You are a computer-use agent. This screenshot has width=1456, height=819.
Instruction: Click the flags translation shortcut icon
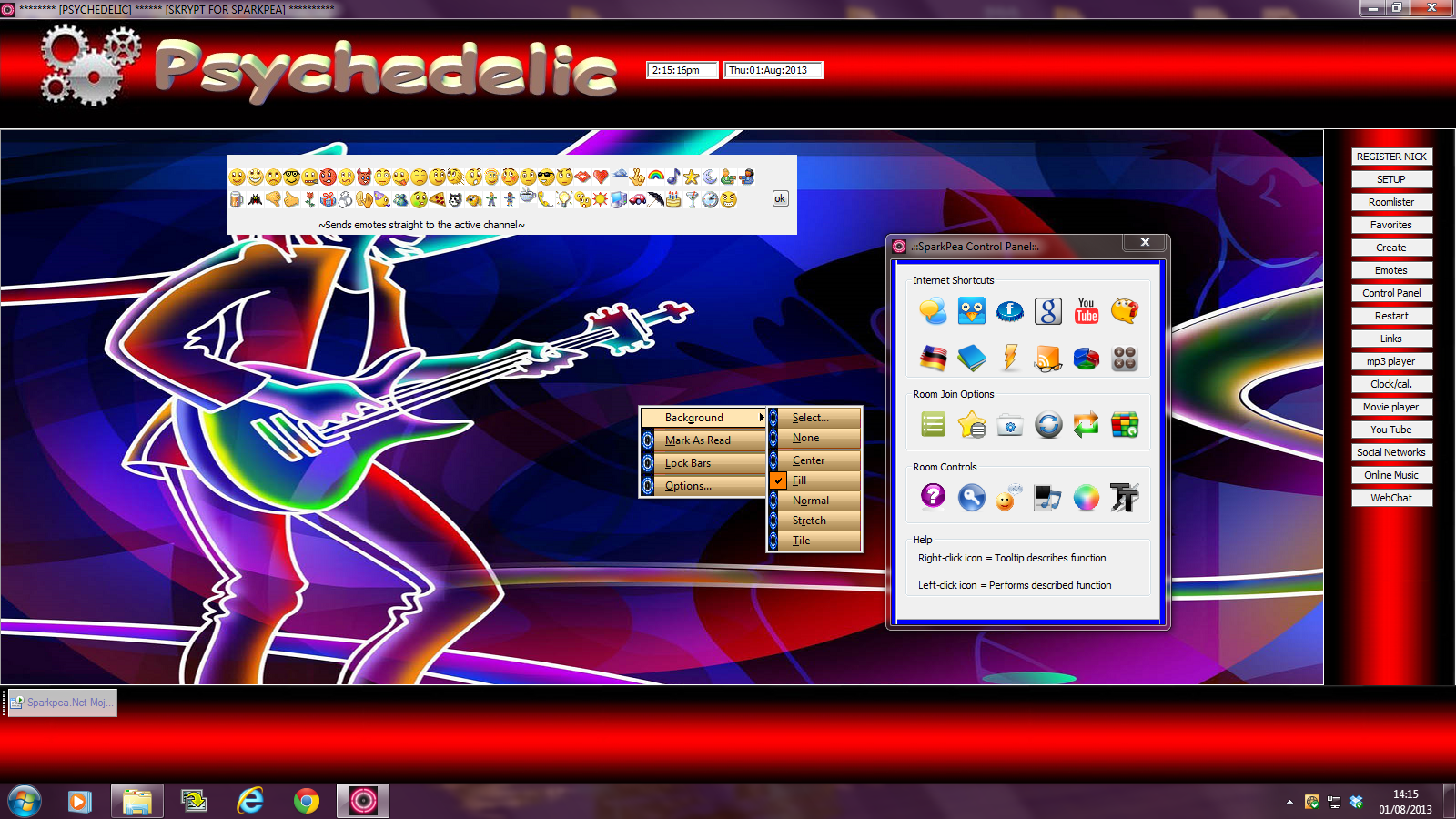tap(933, 358)
